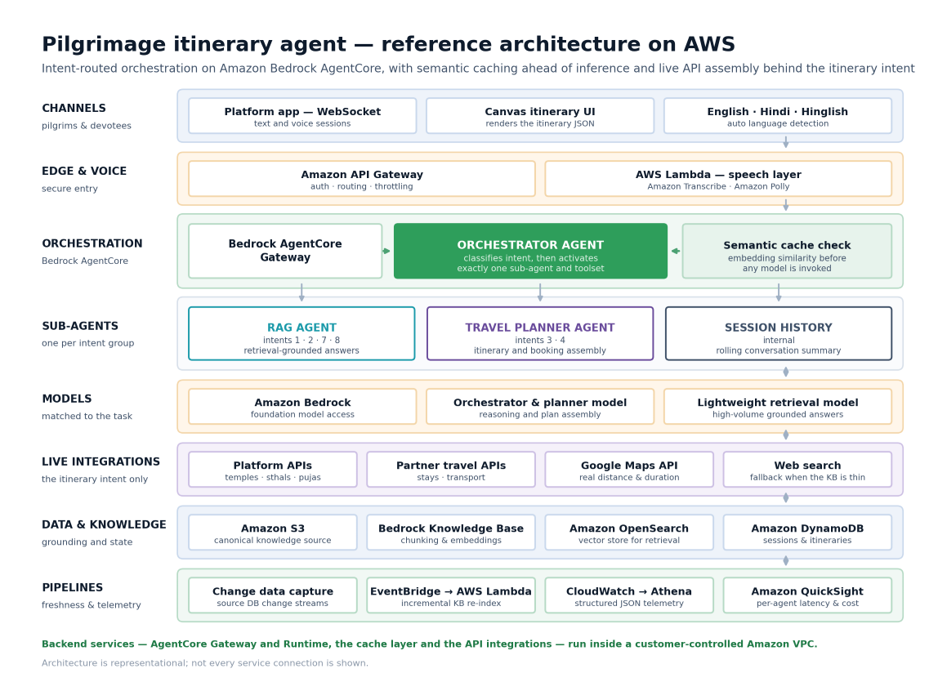Select the Amazon QuickSight box
Screen dimensions: 938x700
(x=808, y=595)
